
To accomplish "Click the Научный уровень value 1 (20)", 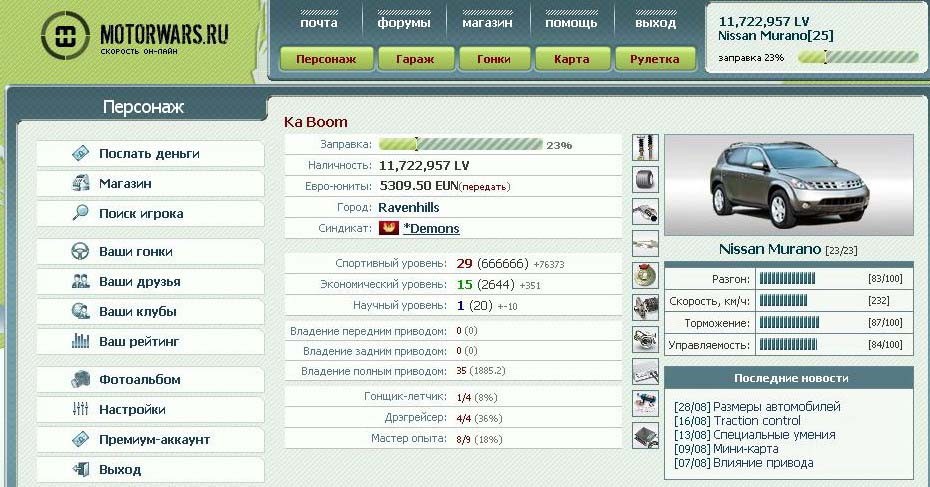I will click(474, 305).
